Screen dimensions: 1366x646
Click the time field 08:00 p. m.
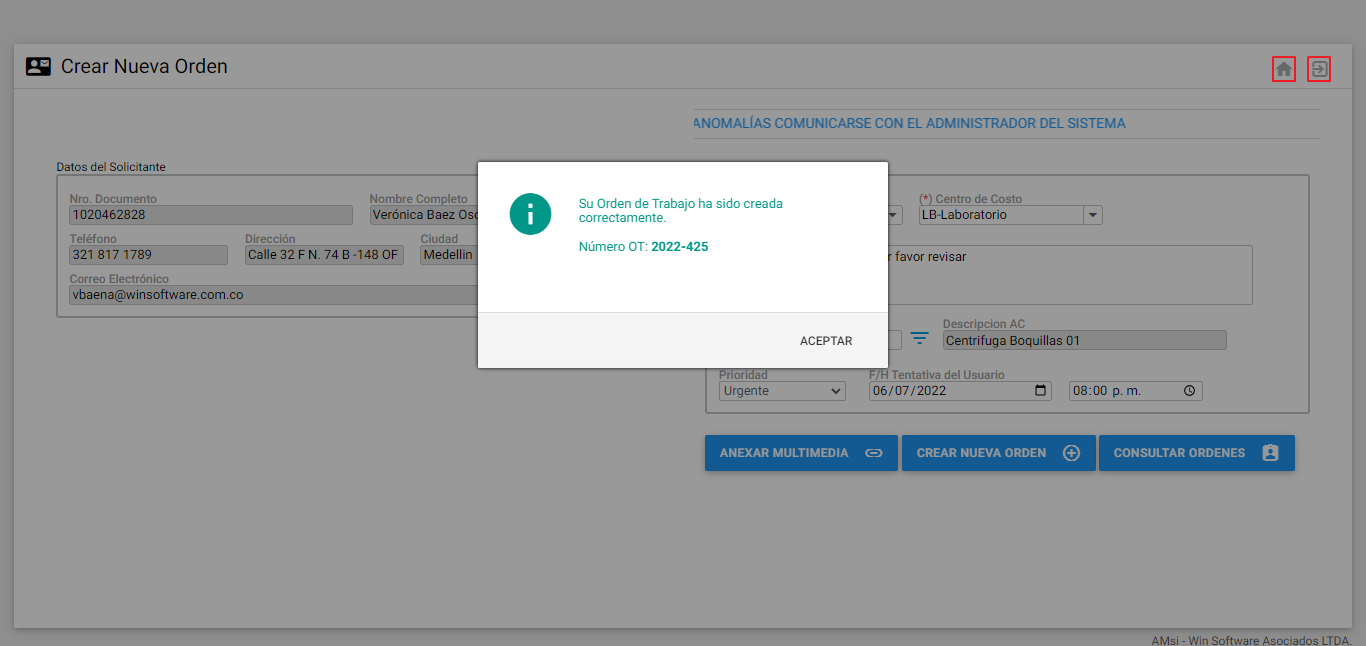[x=1136, y=391]
